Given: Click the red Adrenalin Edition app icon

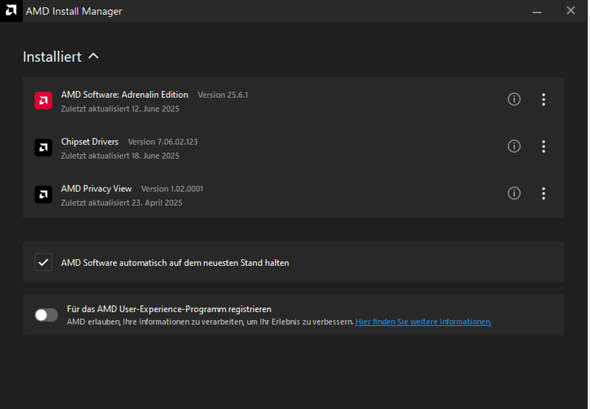Looking at the screenshot, I should pos(43,100).
